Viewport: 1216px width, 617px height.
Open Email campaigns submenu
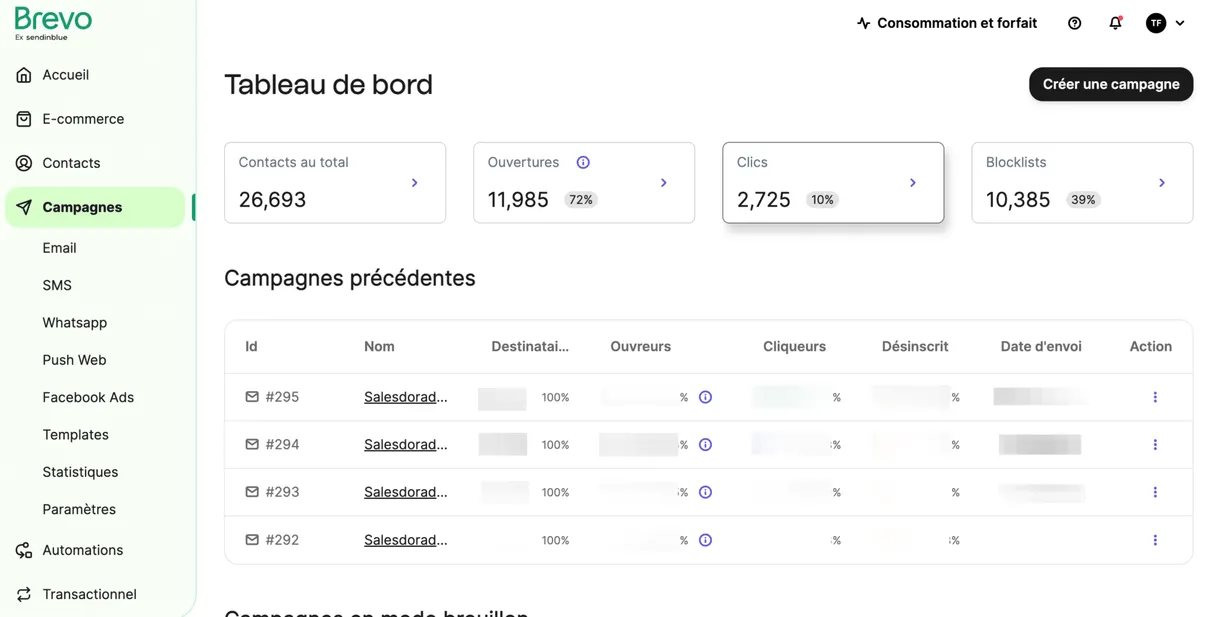coord(59,248)
